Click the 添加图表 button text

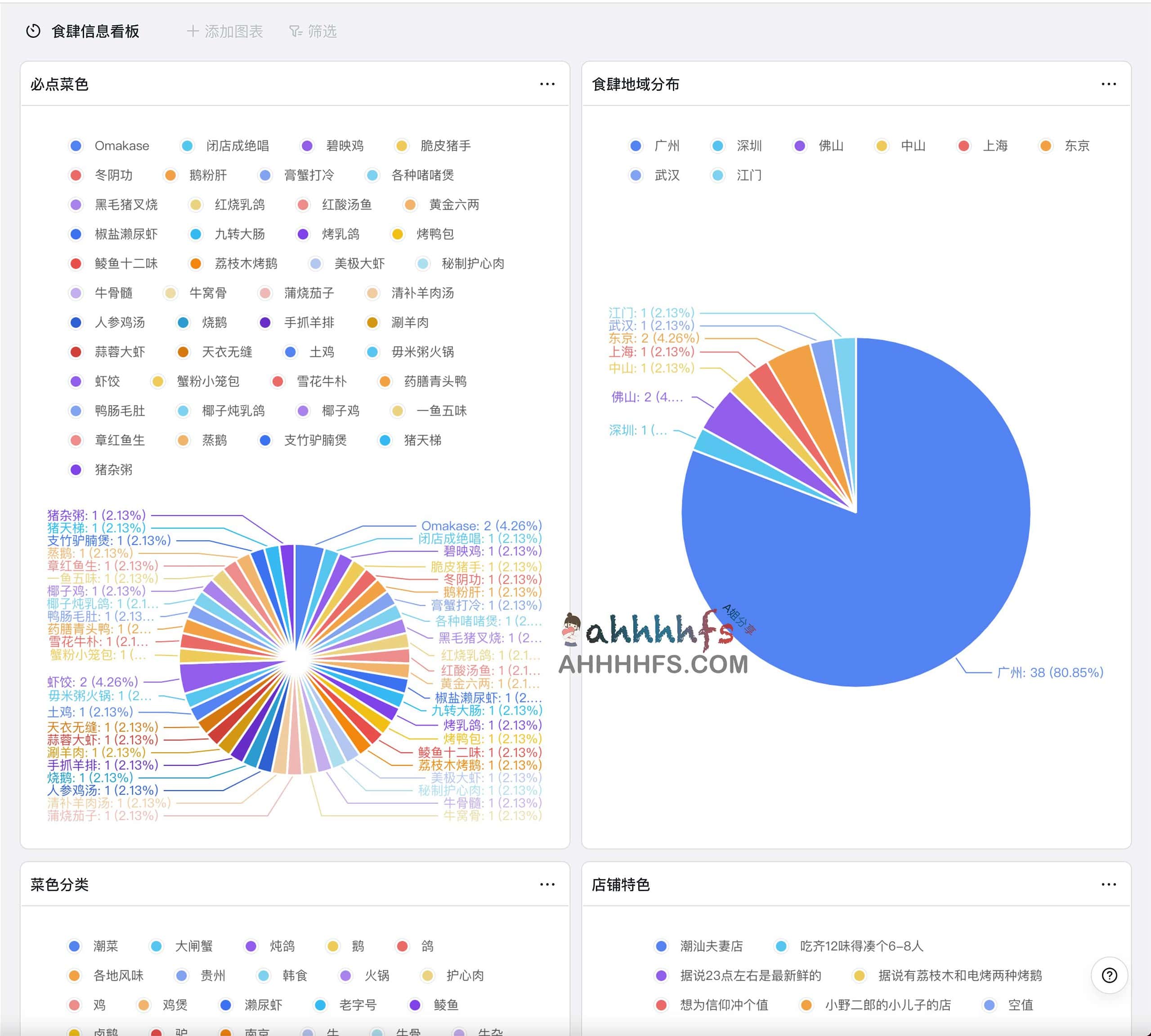point(233,31)
